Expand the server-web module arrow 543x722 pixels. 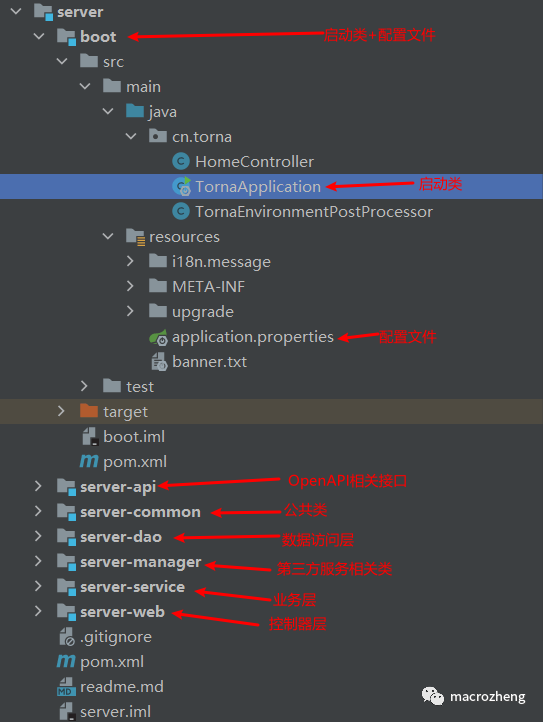click(38, 611)
